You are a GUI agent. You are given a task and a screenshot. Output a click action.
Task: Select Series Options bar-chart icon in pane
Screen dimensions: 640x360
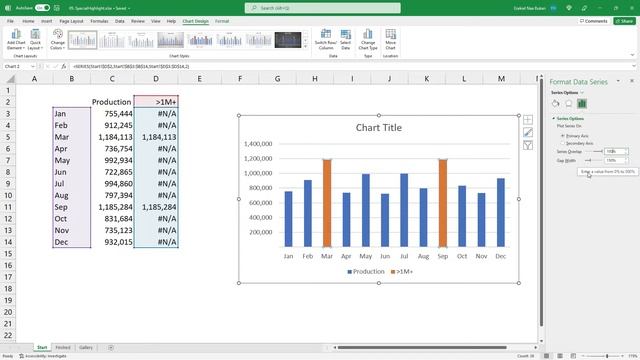[582, 104]
